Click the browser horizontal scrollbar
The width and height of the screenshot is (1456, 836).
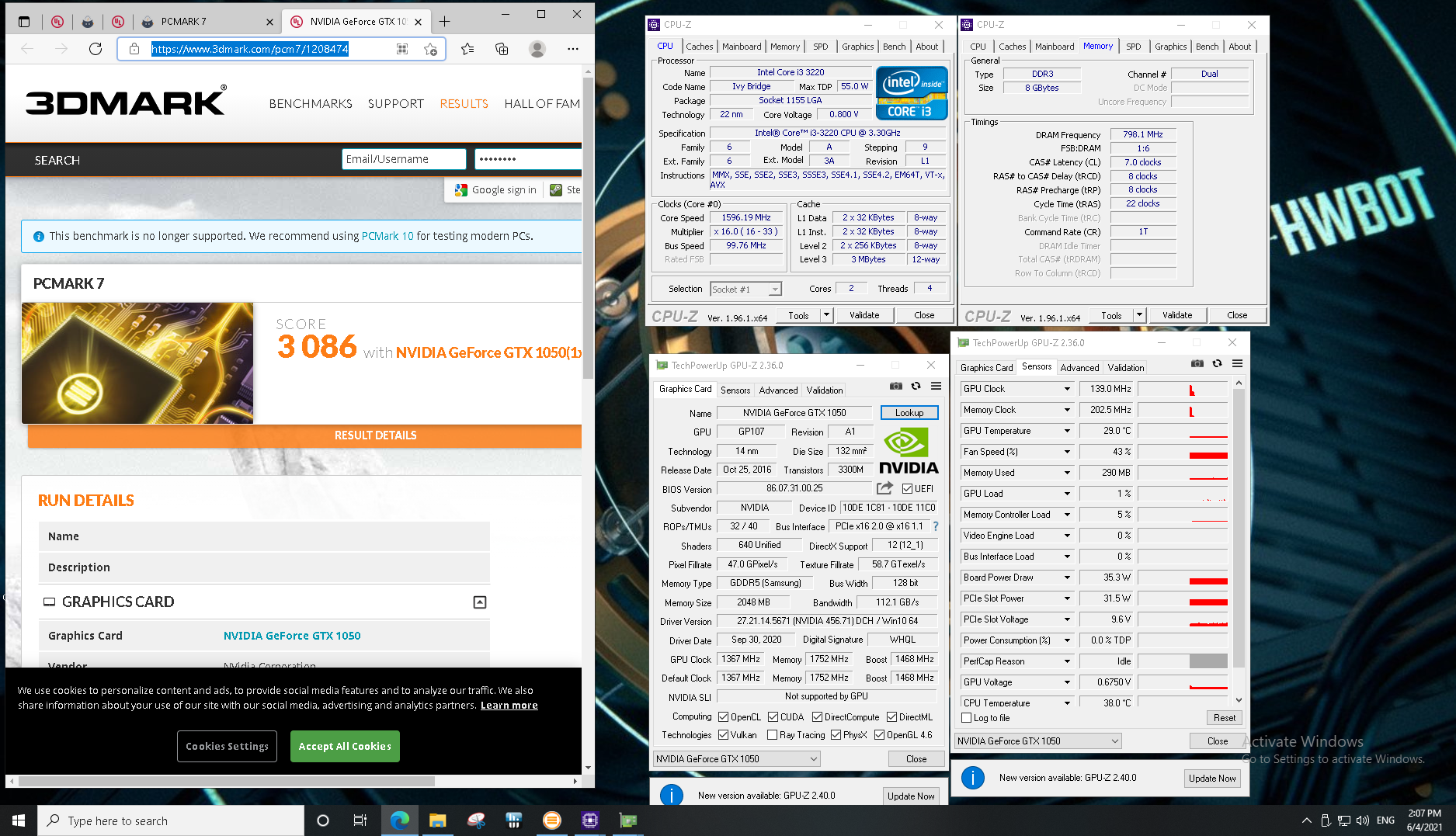coord(225,781)
